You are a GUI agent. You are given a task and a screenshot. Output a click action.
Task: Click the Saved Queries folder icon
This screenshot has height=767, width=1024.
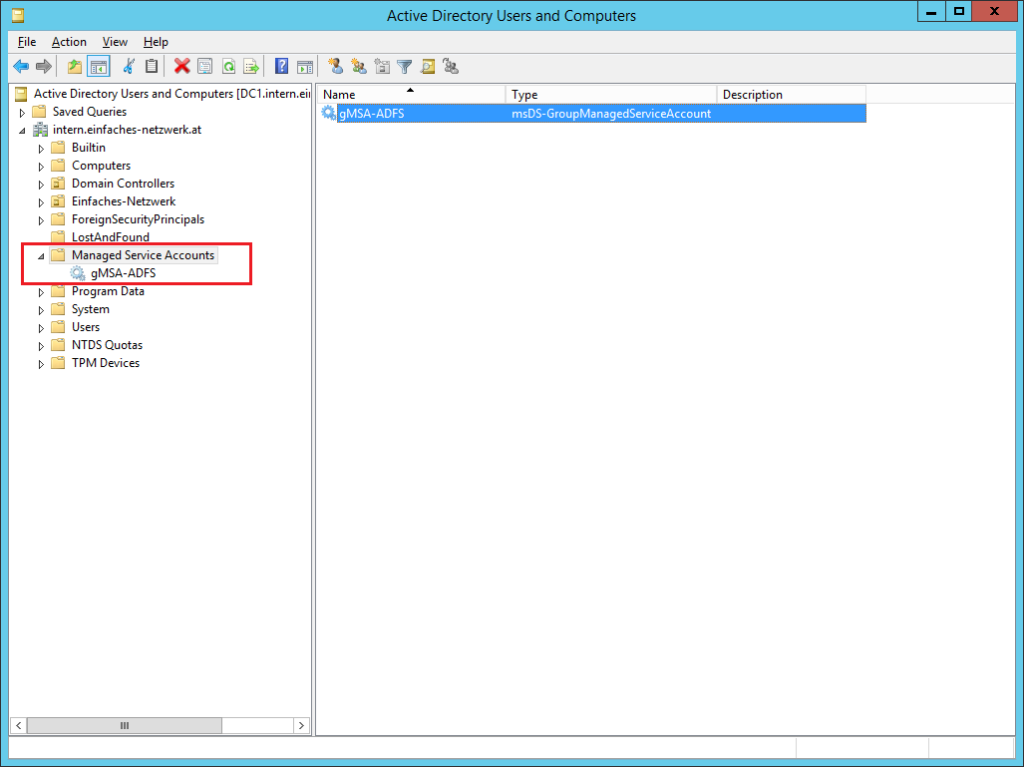(39, 112)
